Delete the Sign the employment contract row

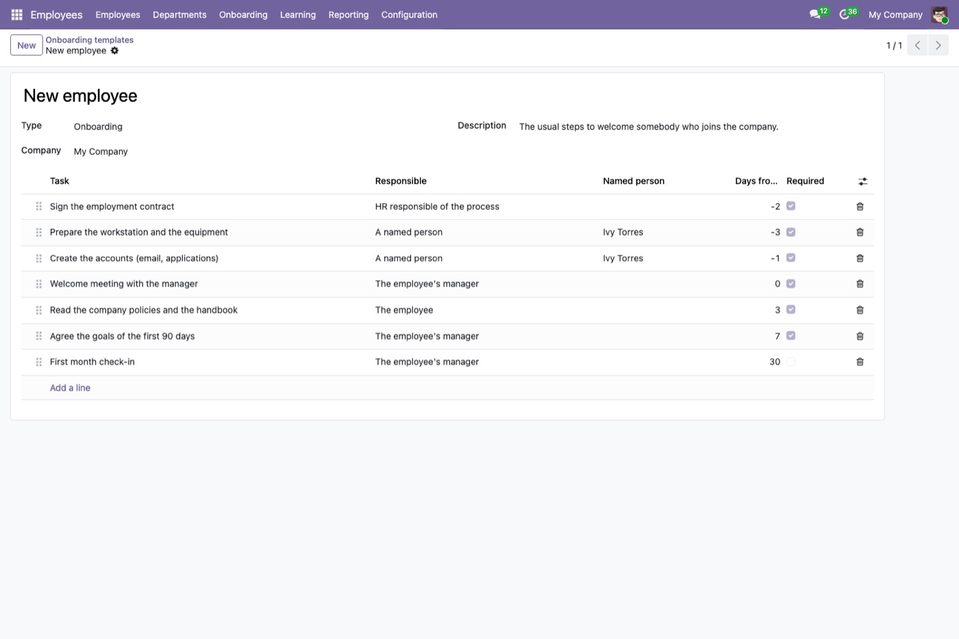[x=860, y=207]
